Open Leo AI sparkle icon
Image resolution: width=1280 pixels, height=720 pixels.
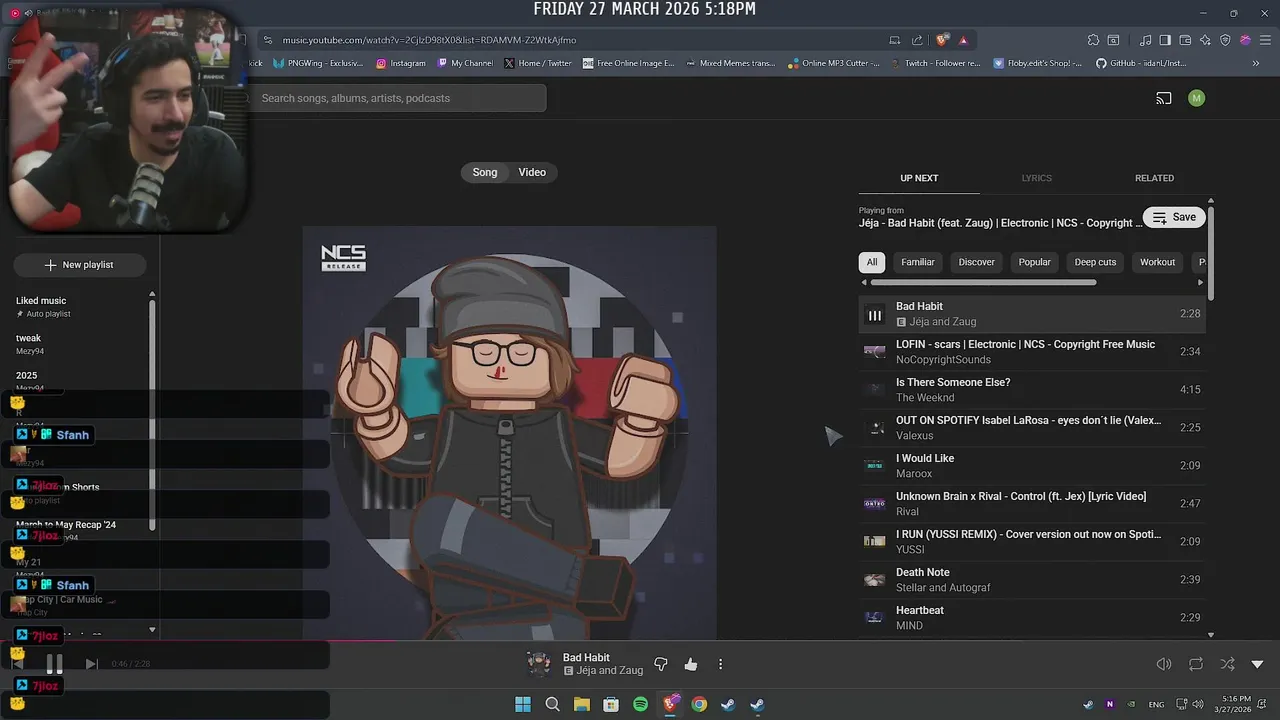tap(1205, 40)
